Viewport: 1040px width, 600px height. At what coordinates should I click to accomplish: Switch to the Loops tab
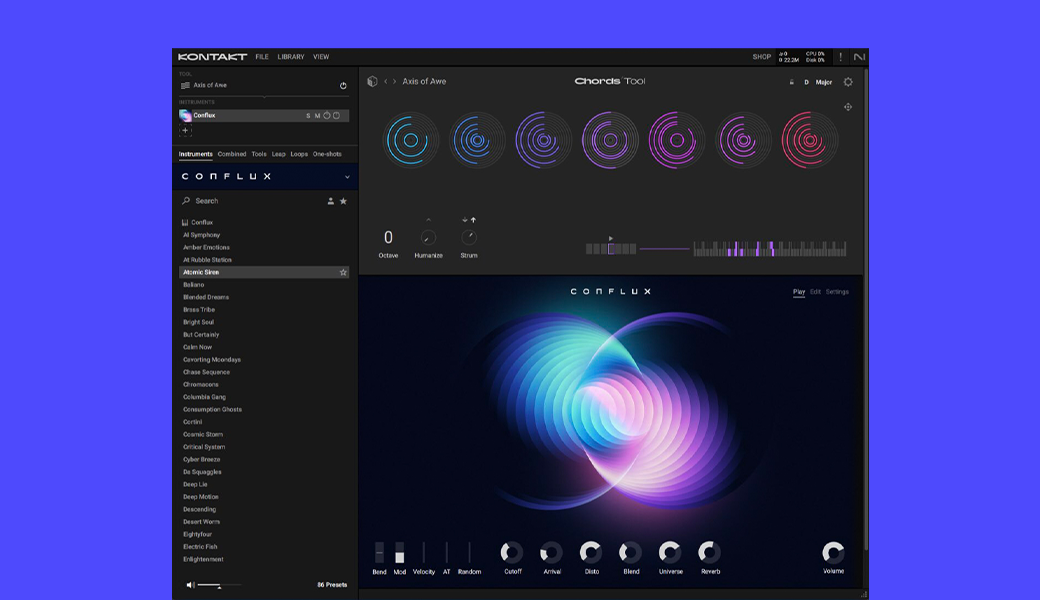point(299,154)
